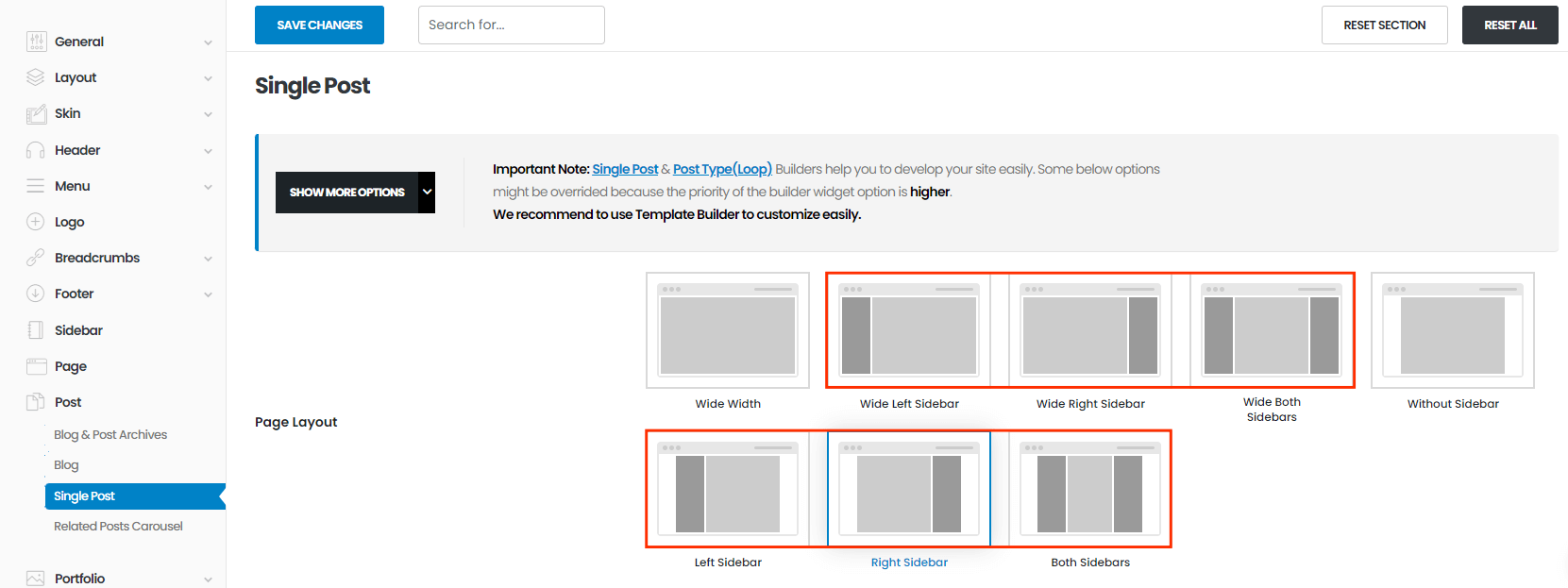Open the Blog & Post Archives submenu item

110,435
